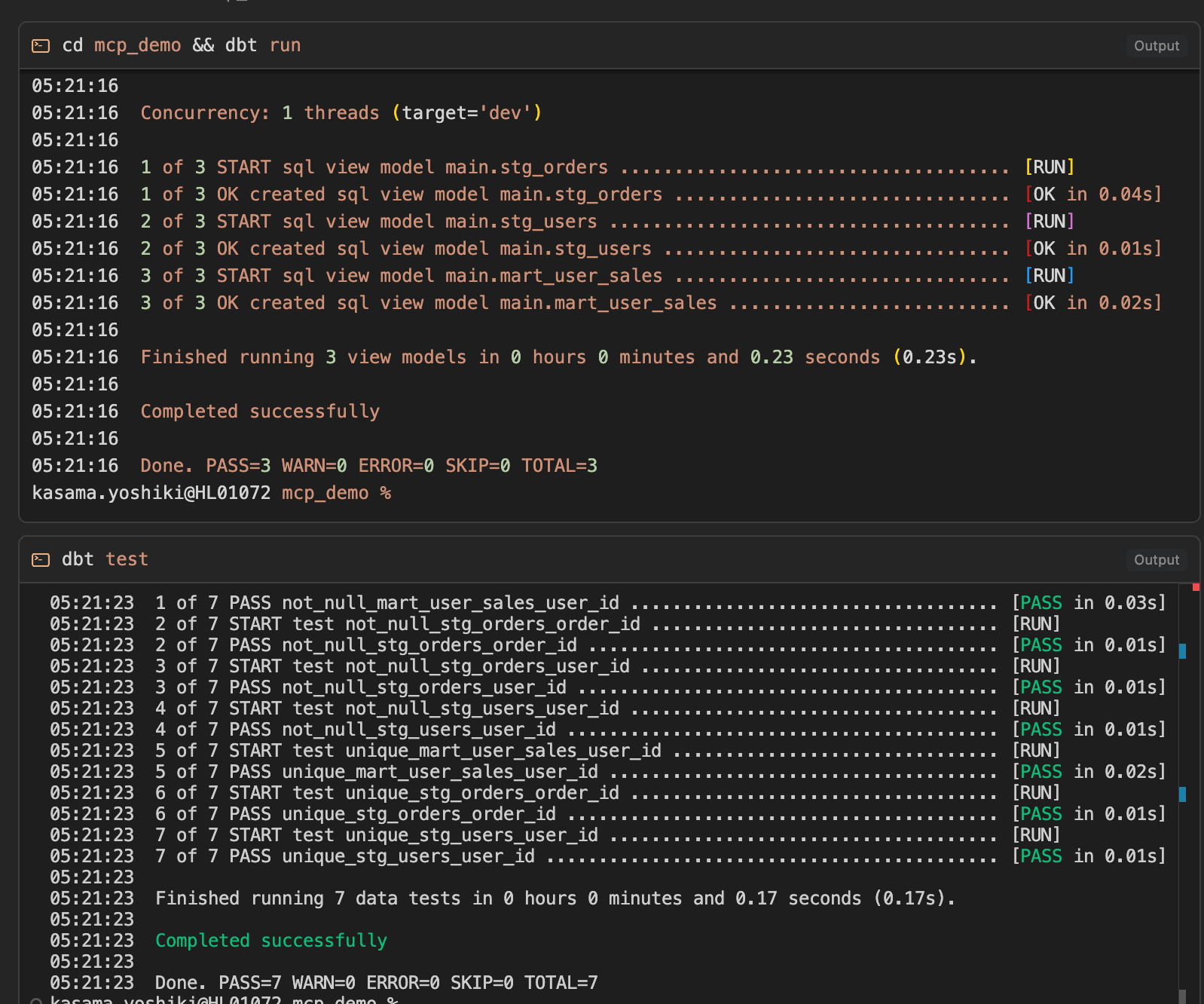The width and height of the screenshot is (1204, 1004).
Task: Click '4 of 7 PASS not_null_stg_users_user_id'
Action: pos(356,730)
